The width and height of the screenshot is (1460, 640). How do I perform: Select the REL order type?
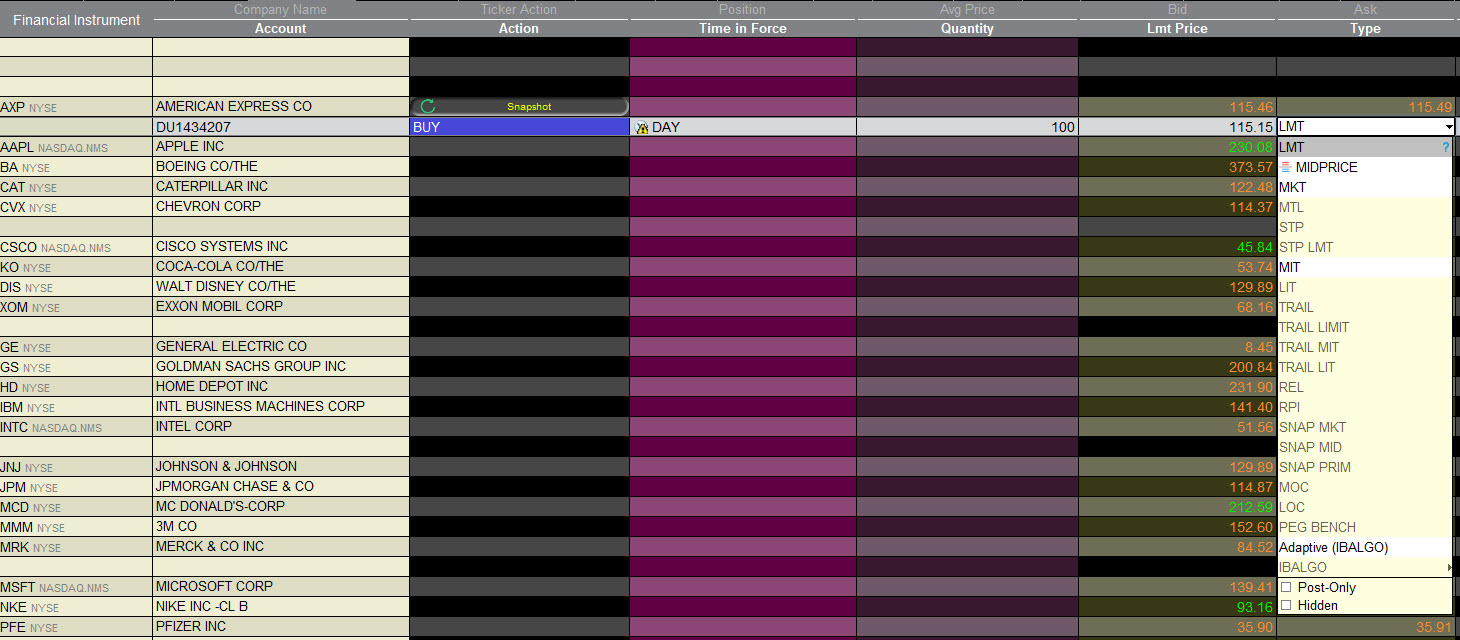(1364, 387)
